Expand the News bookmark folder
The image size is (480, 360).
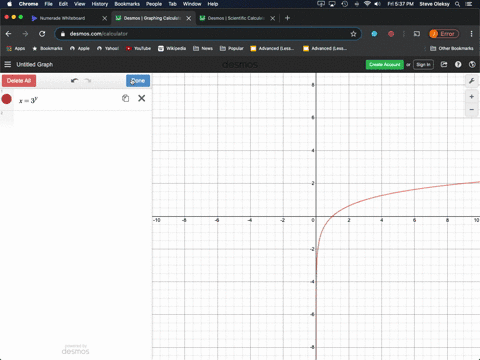tap(203, 48)
